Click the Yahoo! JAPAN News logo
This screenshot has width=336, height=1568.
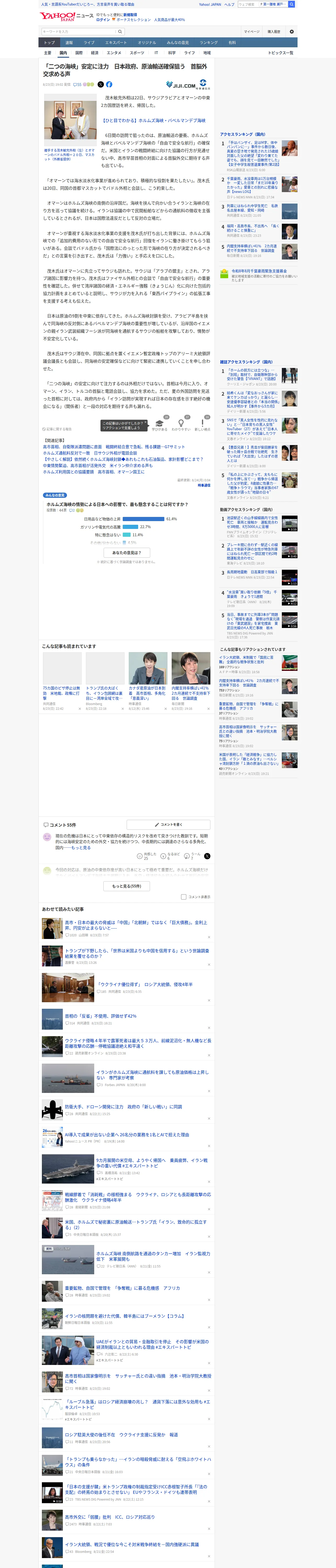[66, 16]
